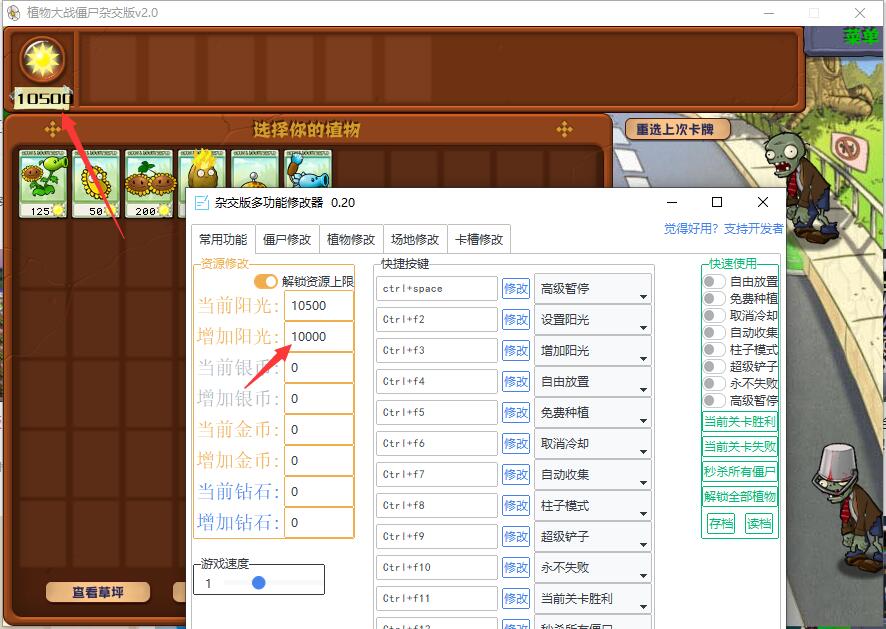886x629 pixels.
Task: Open the 高级暂停 hotkey action dropdown
Action: [x=593, y=289]
